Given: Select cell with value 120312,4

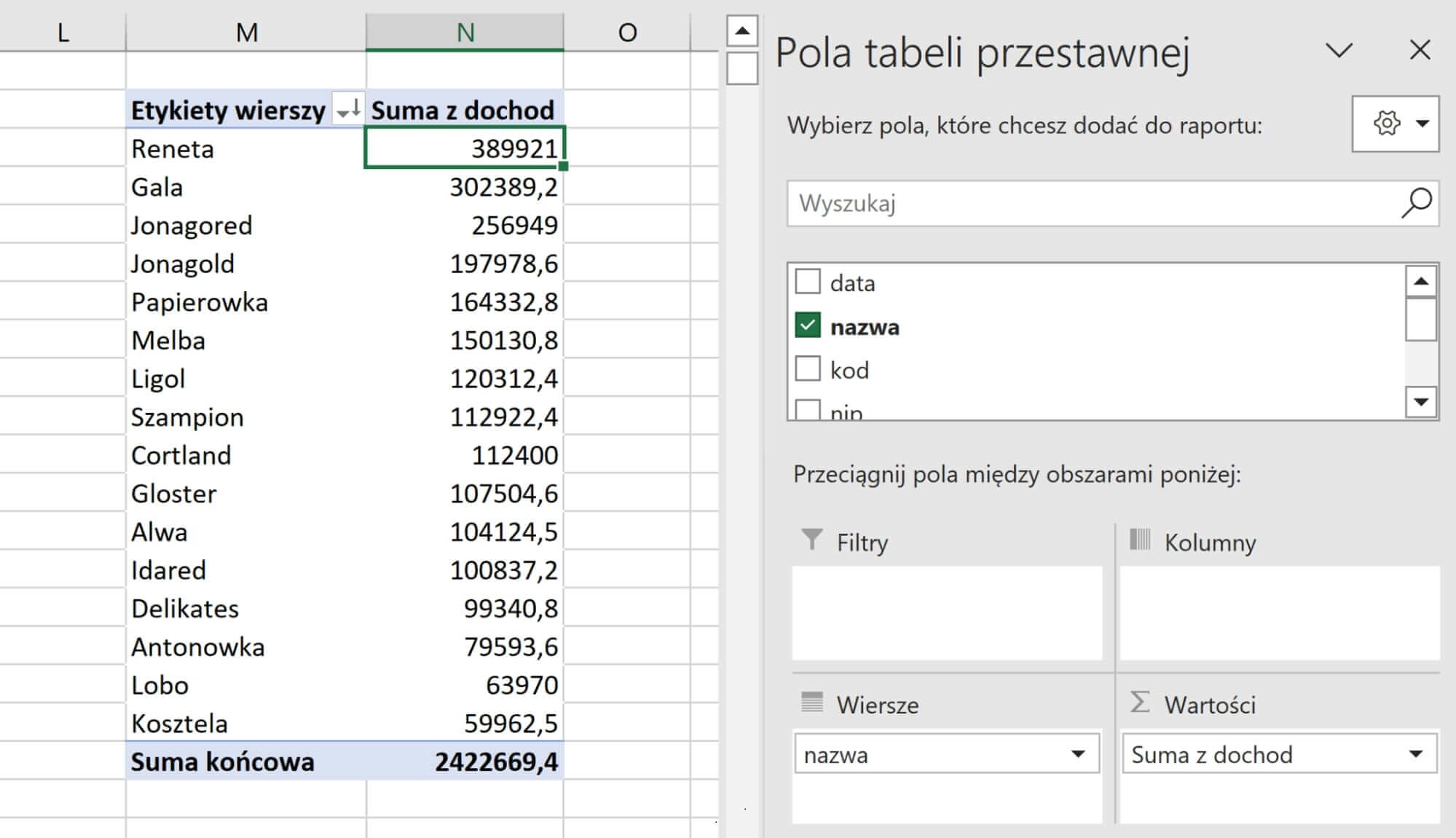Looking at the screenshot, I should coord(465,379).
